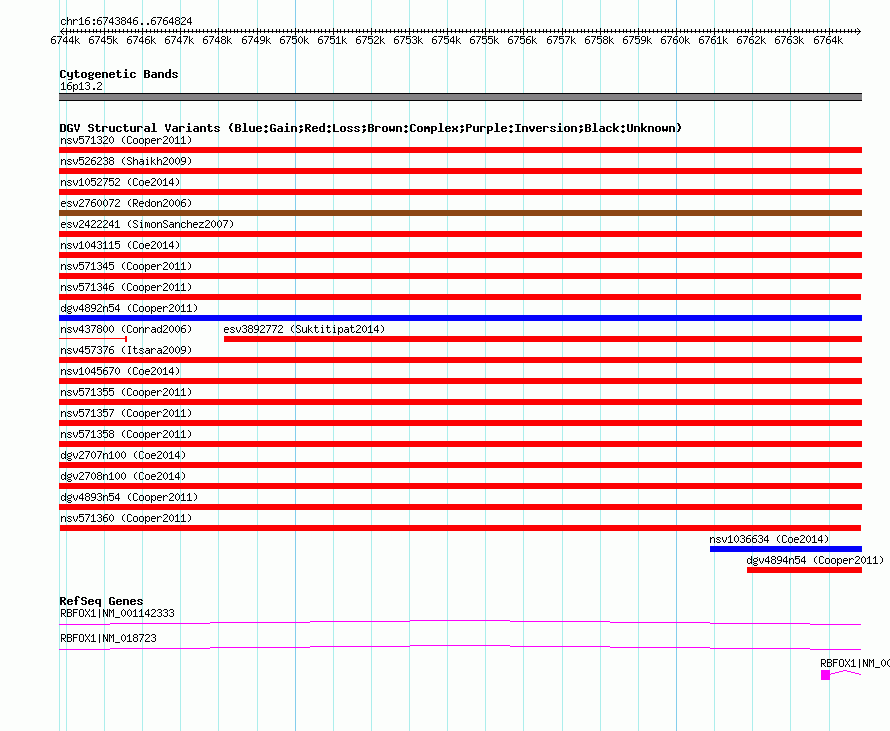890x731 pixels.
Task: Open the esv3892772 (Suktitipat2014) label
Action: tap(304, 329)
